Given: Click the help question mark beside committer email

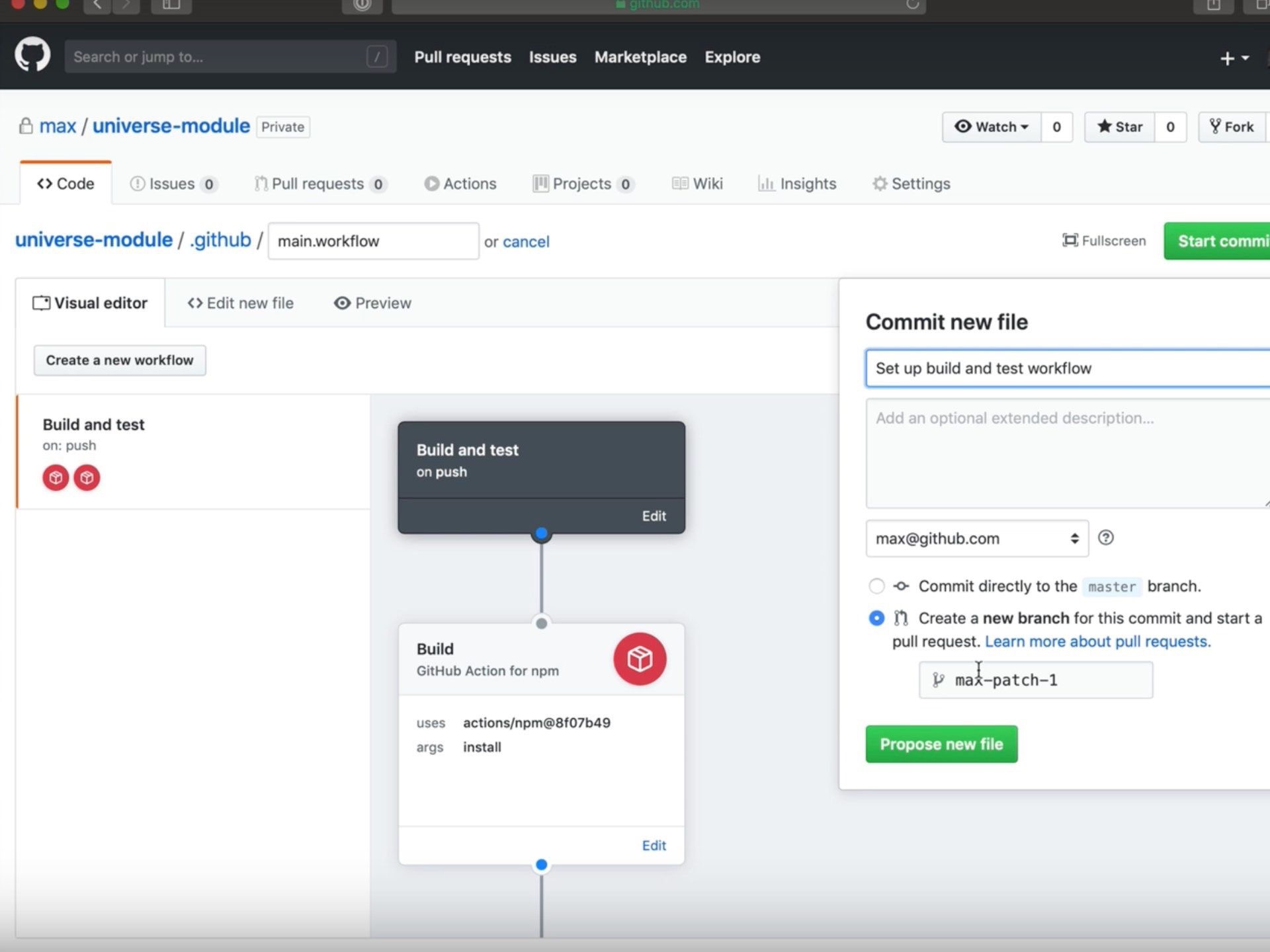Looking at the screenshot, I should 1106,538.
